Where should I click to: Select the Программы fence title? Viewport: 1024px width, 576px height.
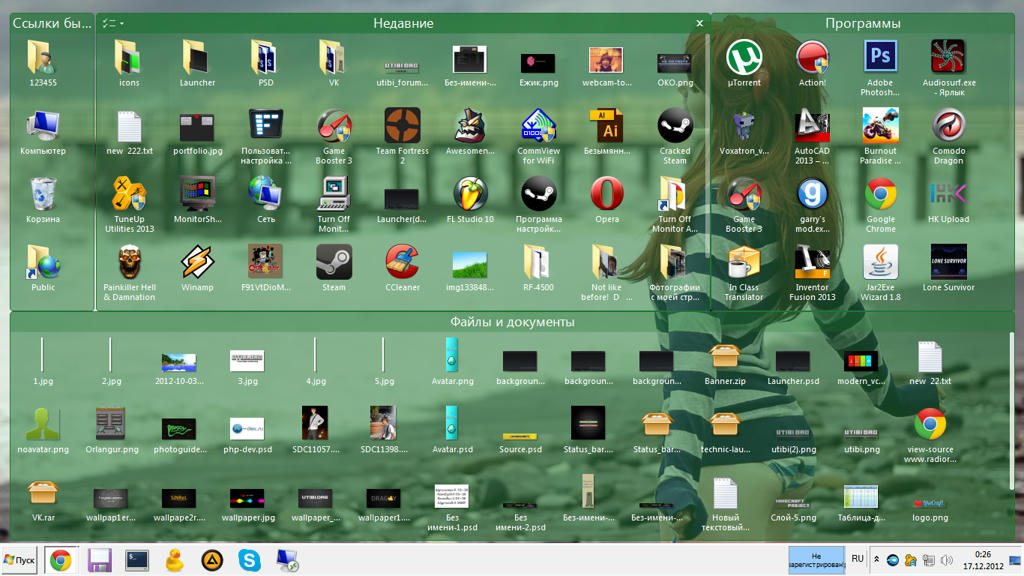[863, 24]
